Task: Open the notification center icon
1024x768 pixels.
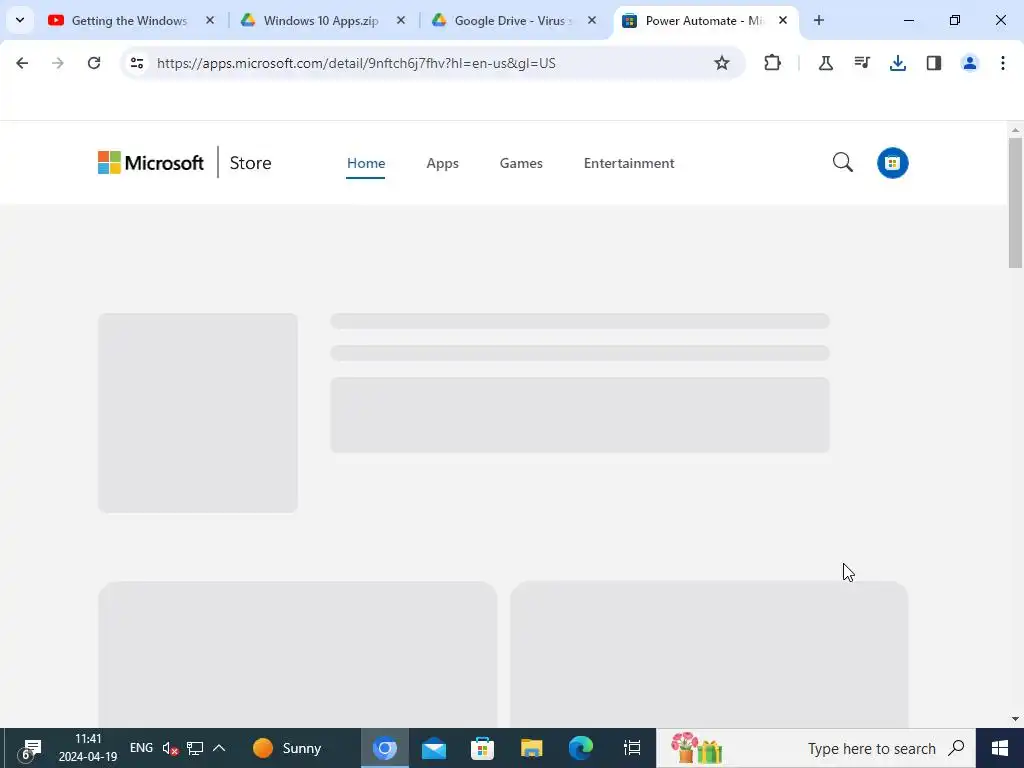Action: (x=29, y=749)
